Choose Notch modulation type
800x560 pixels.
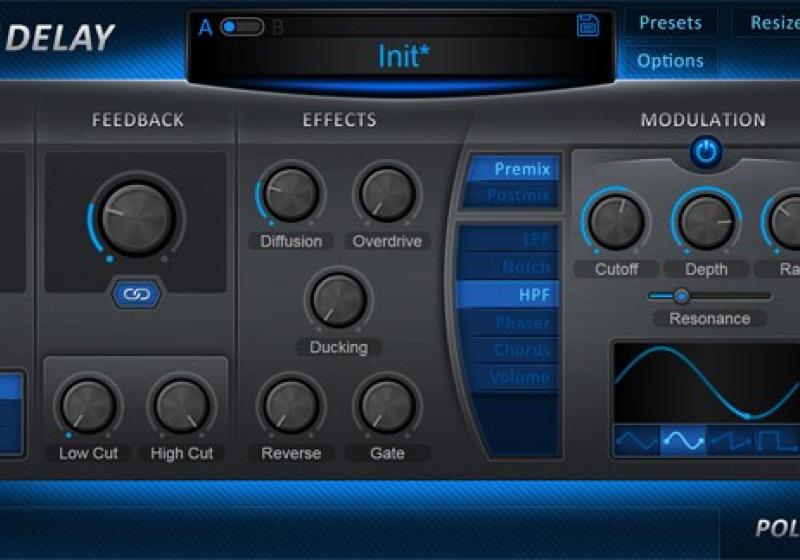click(x=508, y=266)
